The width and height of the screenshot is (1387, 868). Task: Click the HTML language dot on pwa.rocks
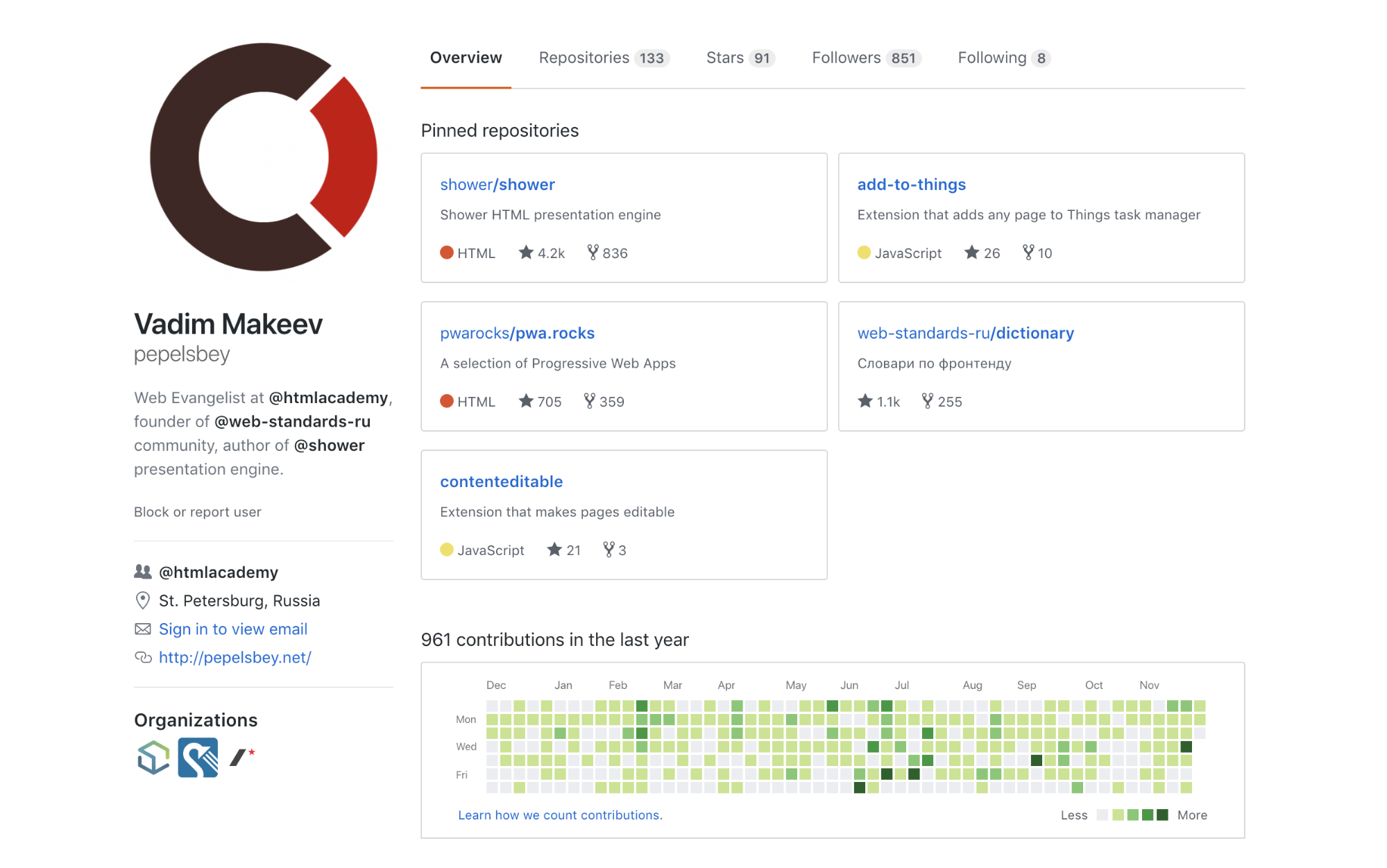pos(447,401)
